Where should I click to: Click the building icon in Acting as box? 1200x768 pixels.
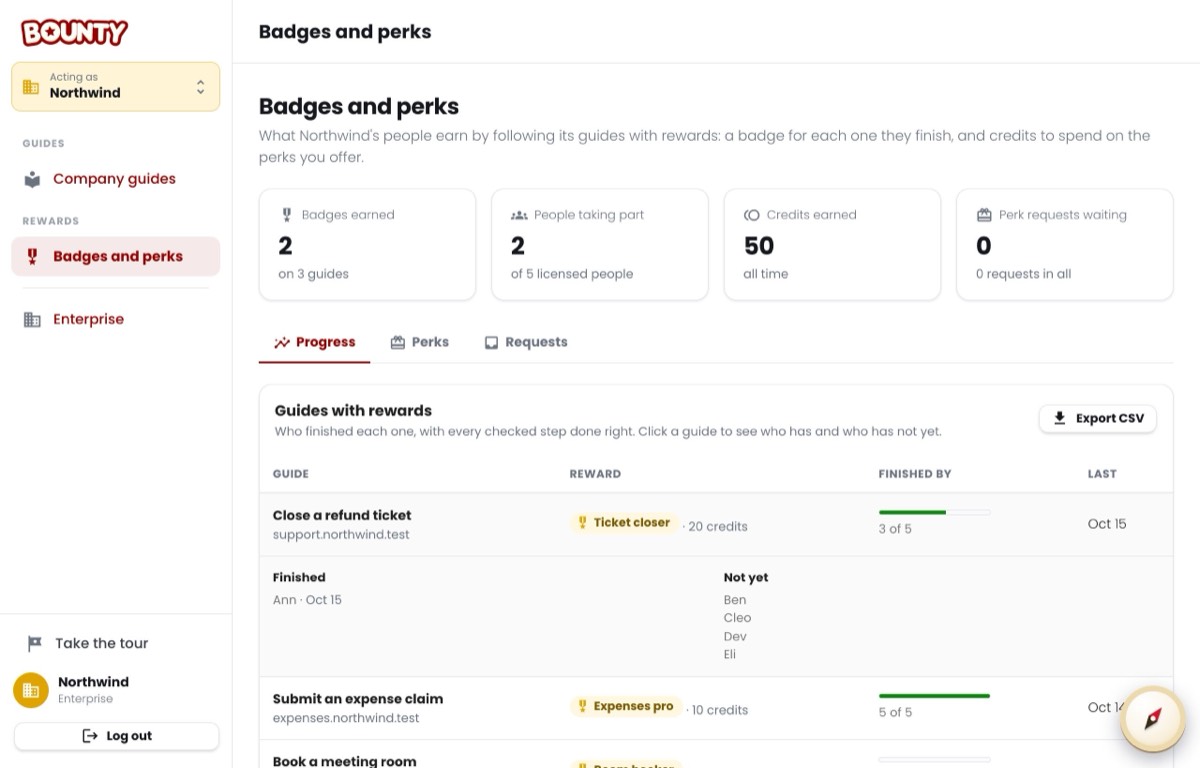(x=31, y=86)
